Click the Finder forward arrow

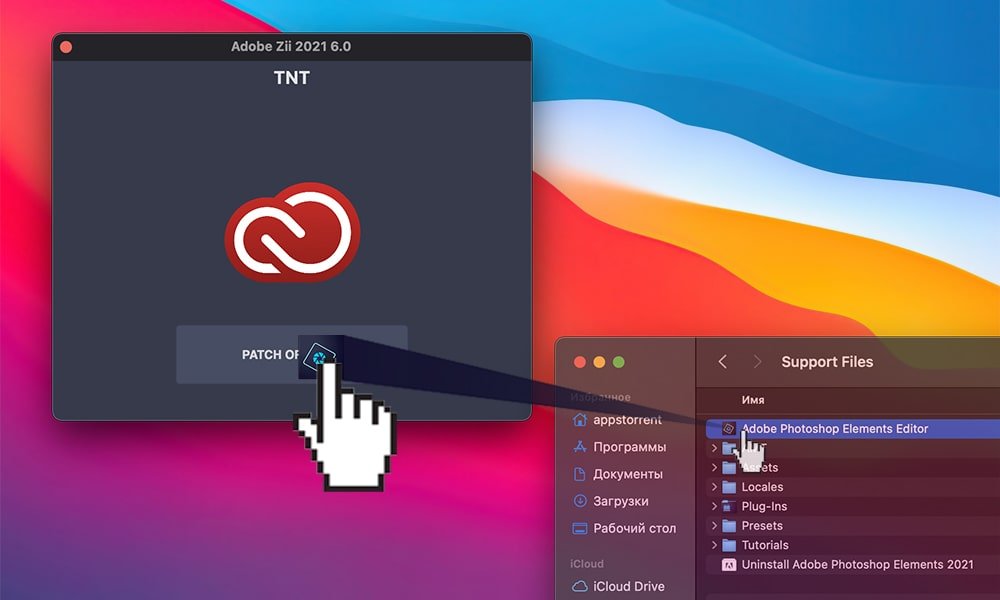757,362
